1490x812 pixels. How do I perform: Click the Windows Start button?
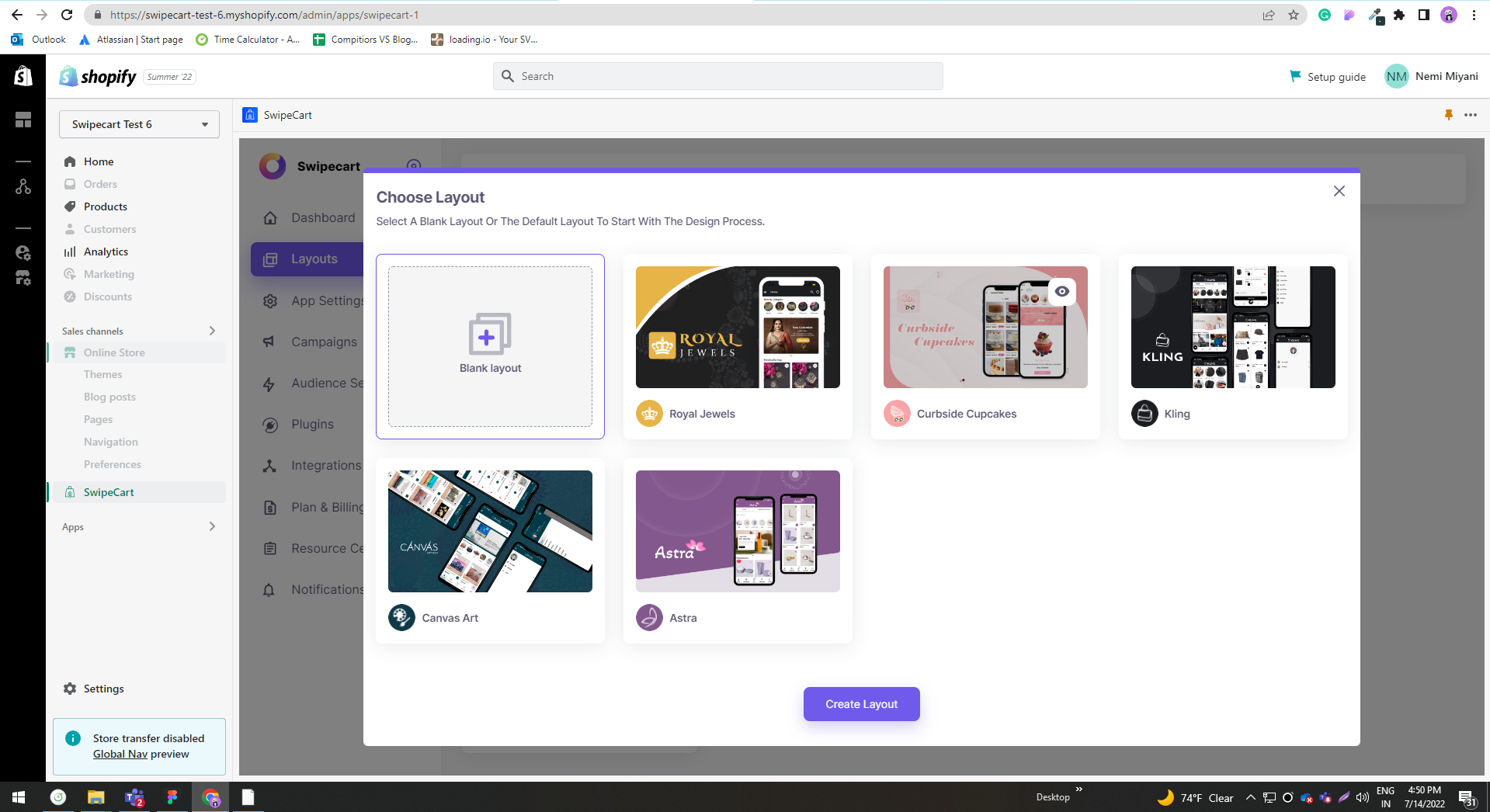click(x=19, y=797)
